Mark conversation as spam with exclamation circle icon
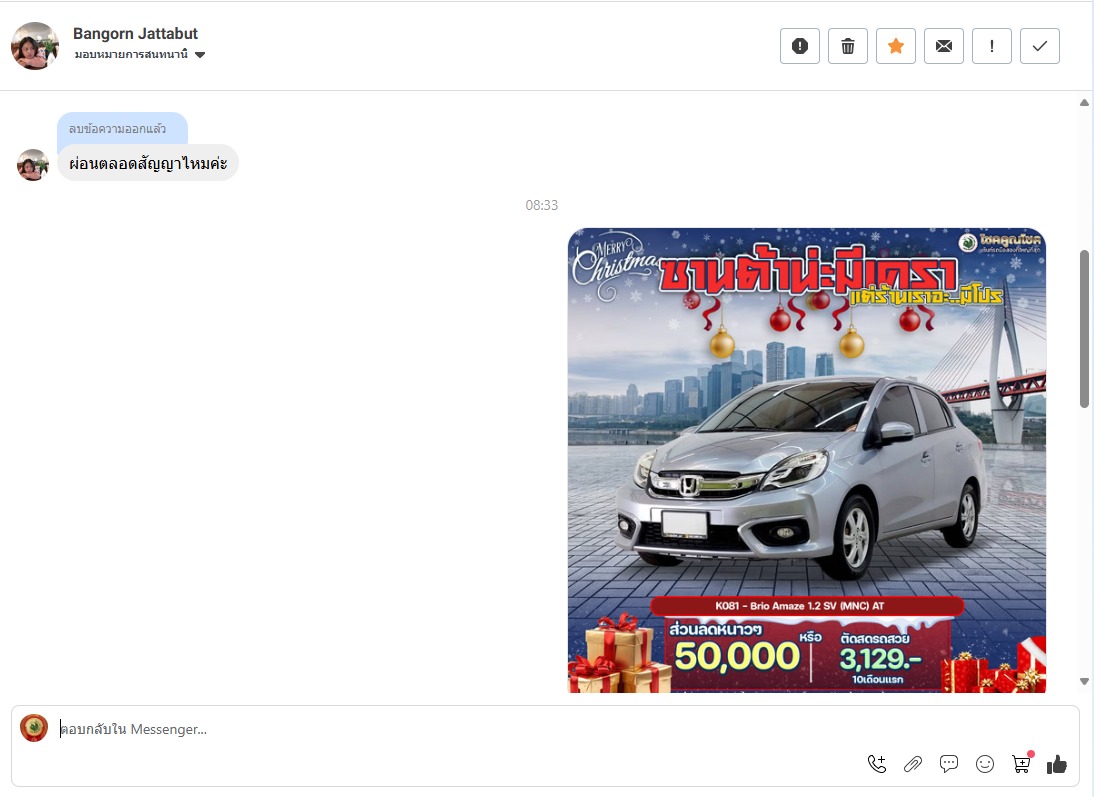This screenshot has width=1094, height=797. pos(800,46)
